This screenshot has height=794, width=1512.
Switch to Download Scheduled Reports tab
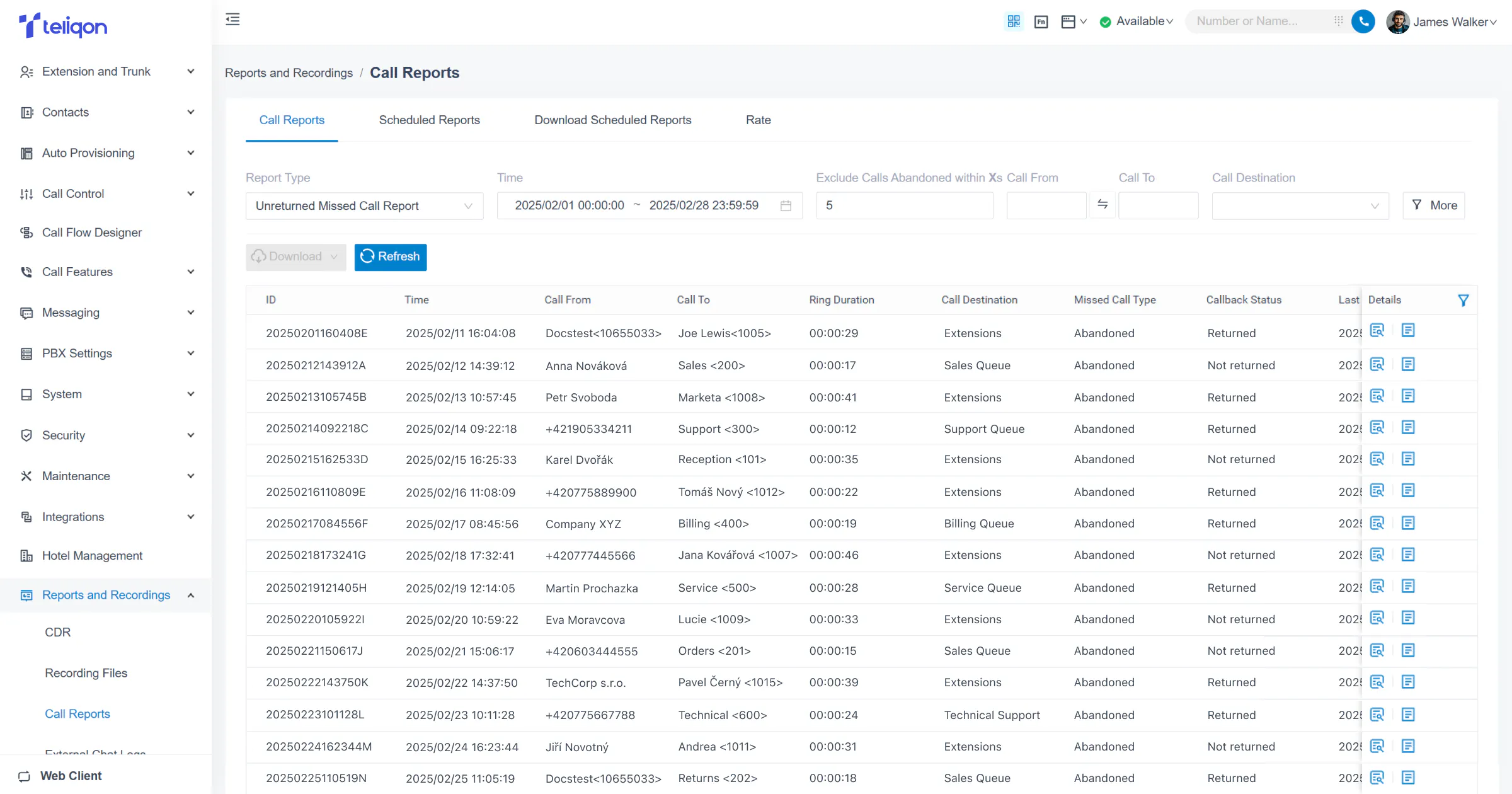(612, 120)
